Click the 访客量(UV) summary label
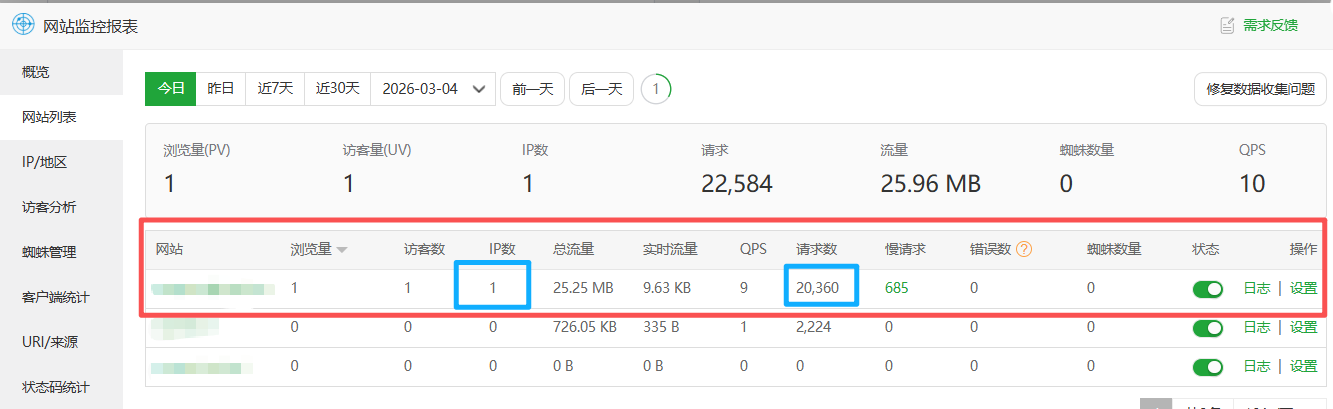This screenshot has width=1333, height=409. tap(377, 151)
